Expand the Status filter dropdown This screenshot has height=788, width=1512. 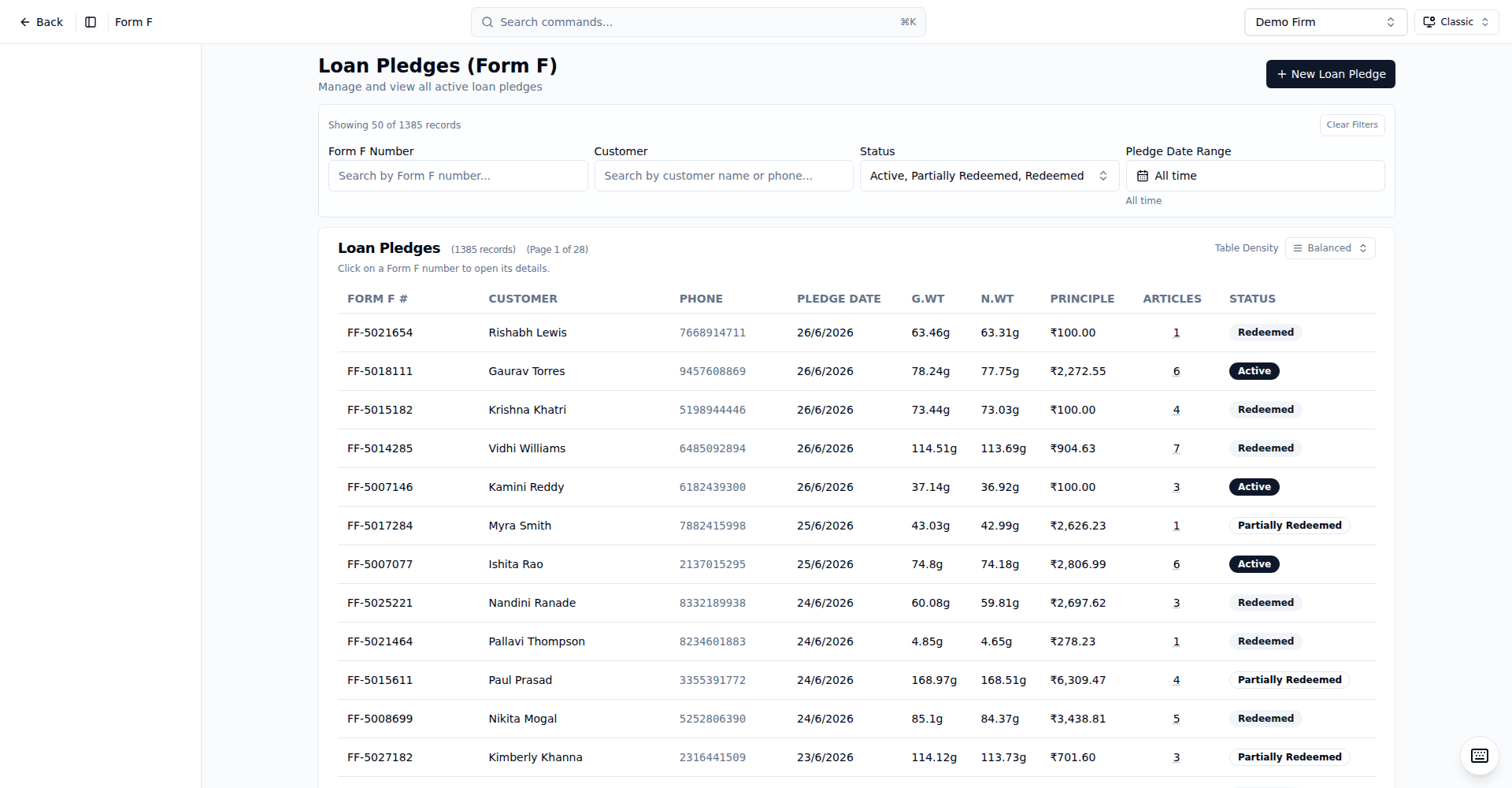pos(989,176)
